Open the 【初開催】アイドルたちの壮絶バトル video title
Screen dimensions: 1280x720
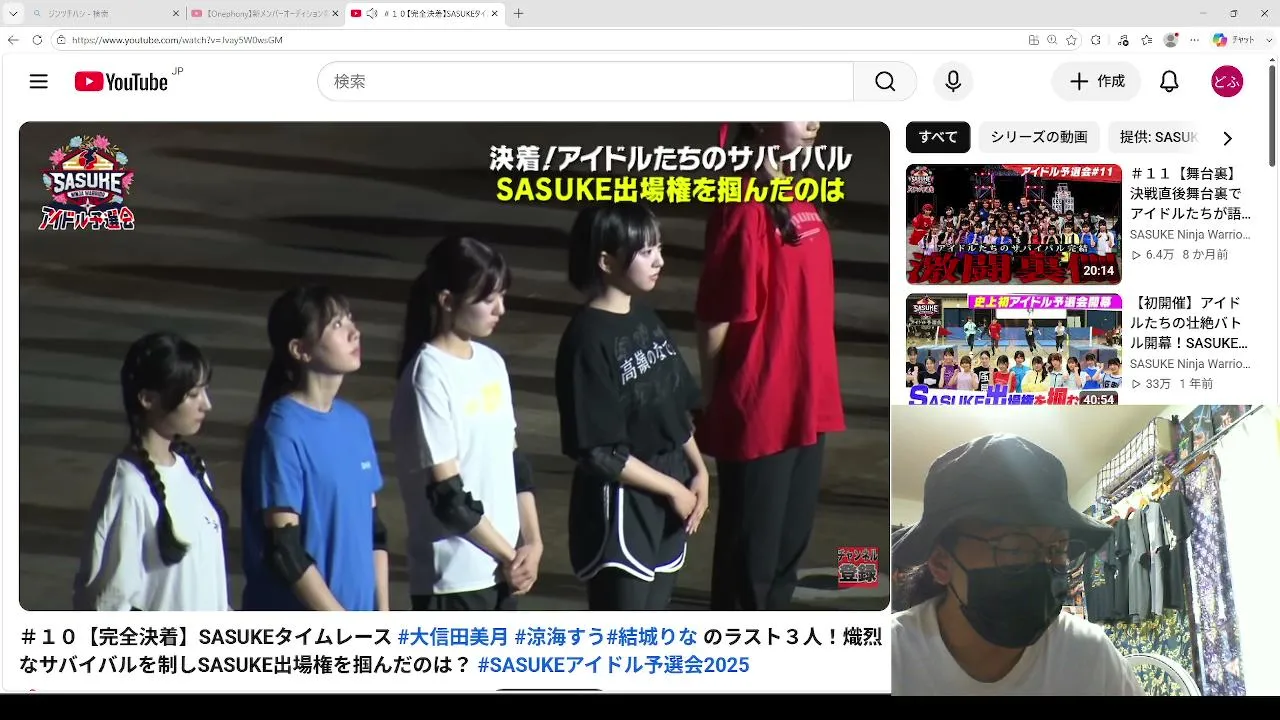[x=1190, y=323]
